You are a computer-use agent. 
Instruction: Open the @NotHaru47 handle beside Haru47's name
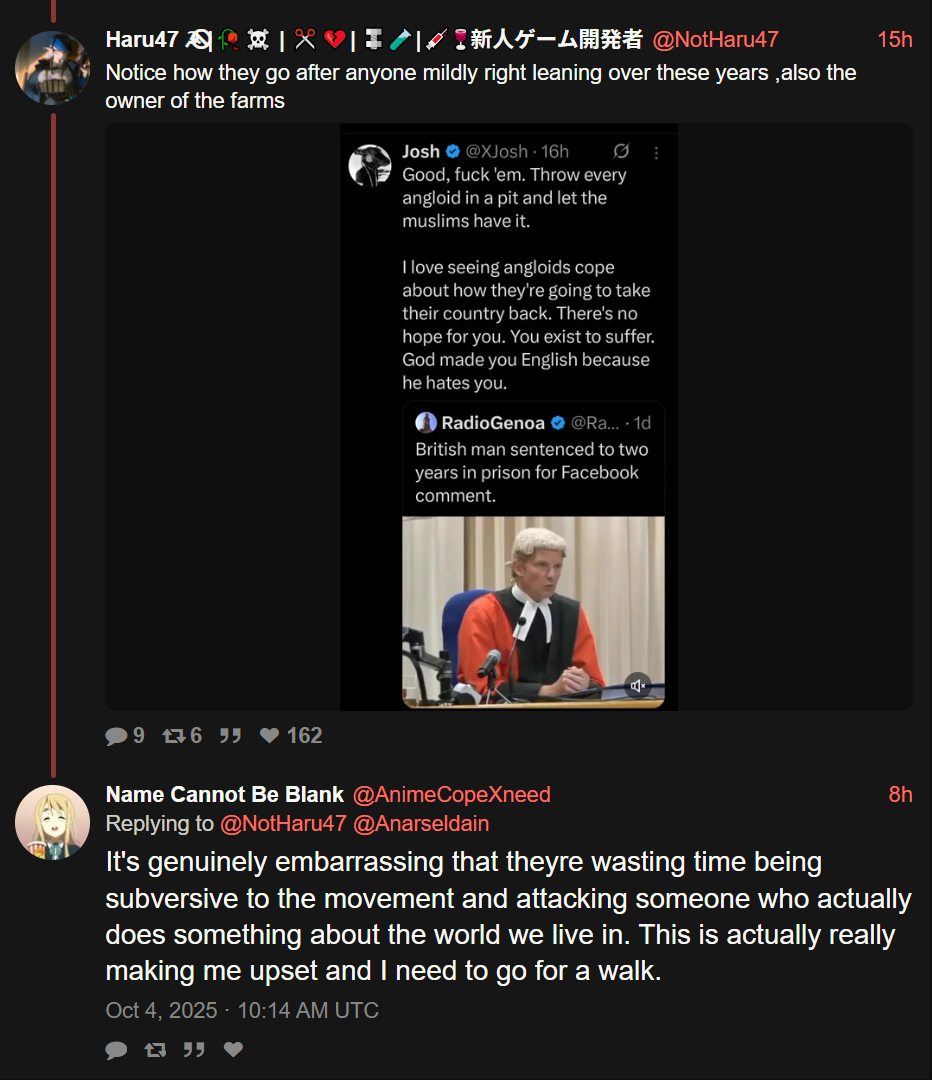(x=715, y=40)
